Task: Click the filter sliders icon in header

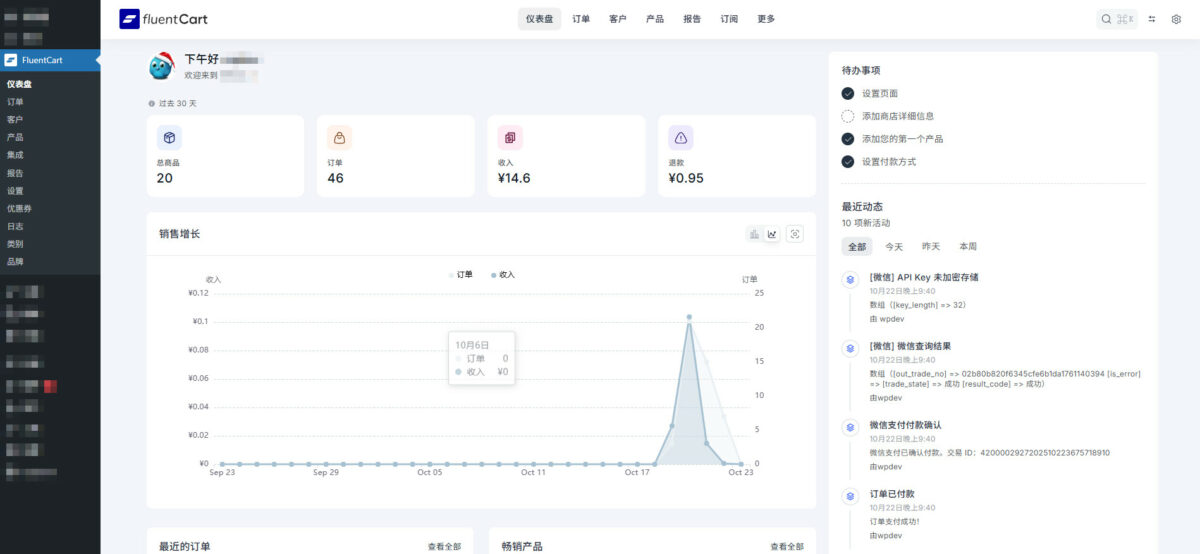Action: (1152, 19)
